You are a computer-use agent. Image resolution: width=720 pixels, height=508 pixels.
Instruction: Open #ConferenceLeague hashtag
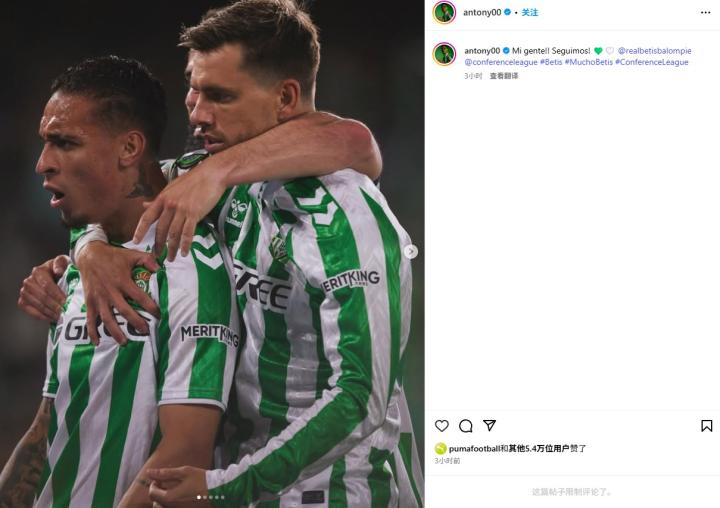point(652,62)
